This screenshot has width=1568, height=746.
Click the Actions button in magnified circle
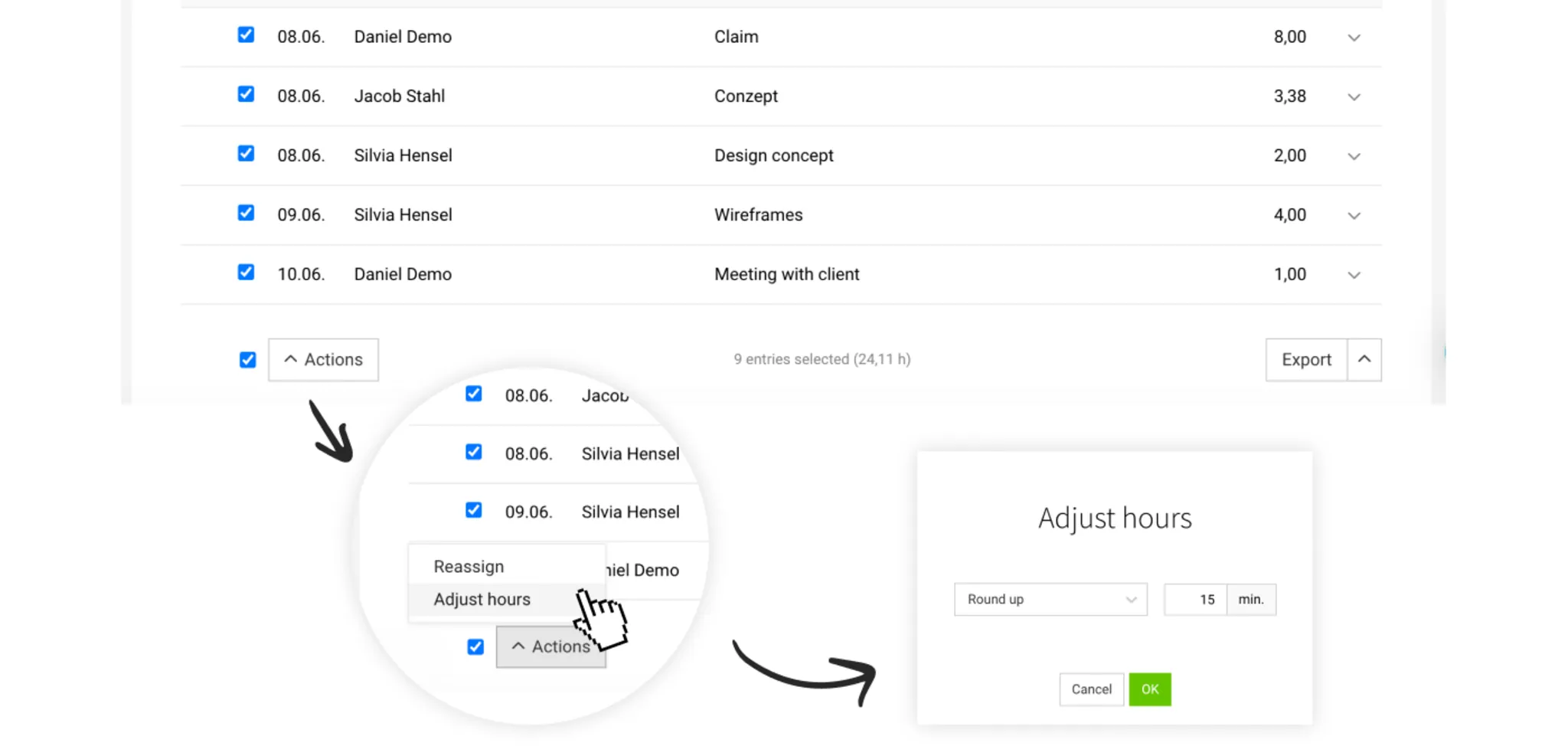coord(551,647)
